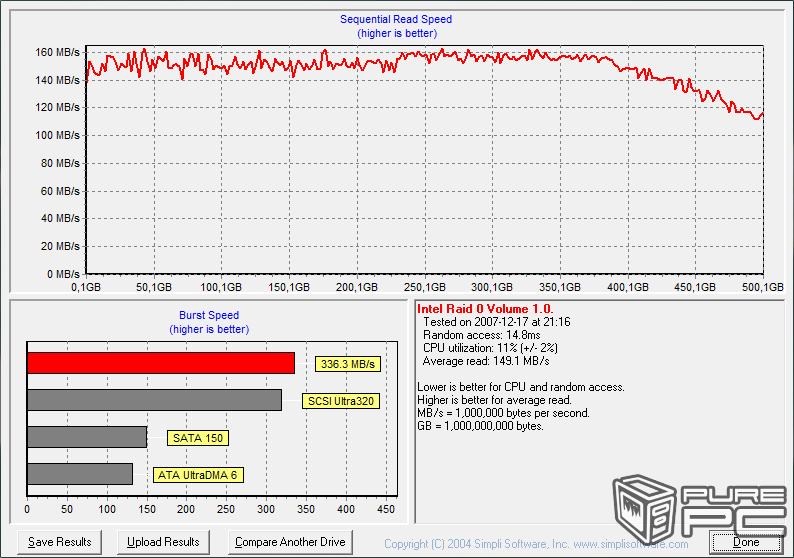The height and width of the screenshot is (558, 794).
Task: Click the red burst speed bar
Action: pos(161,363)
